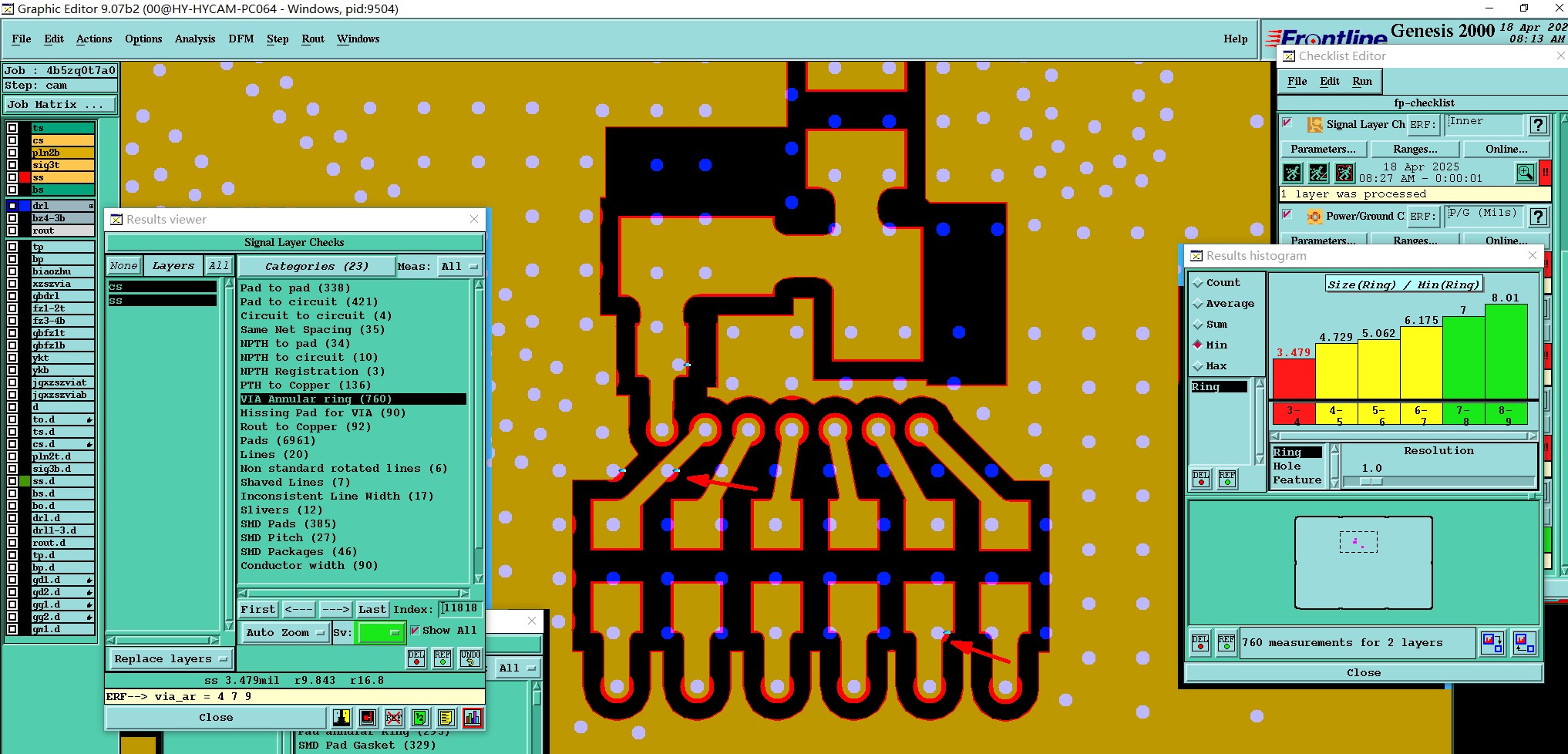Click ERF button of Signal Layer Checks
Screen dimensions: 1568x754
tap(1423, 124)
